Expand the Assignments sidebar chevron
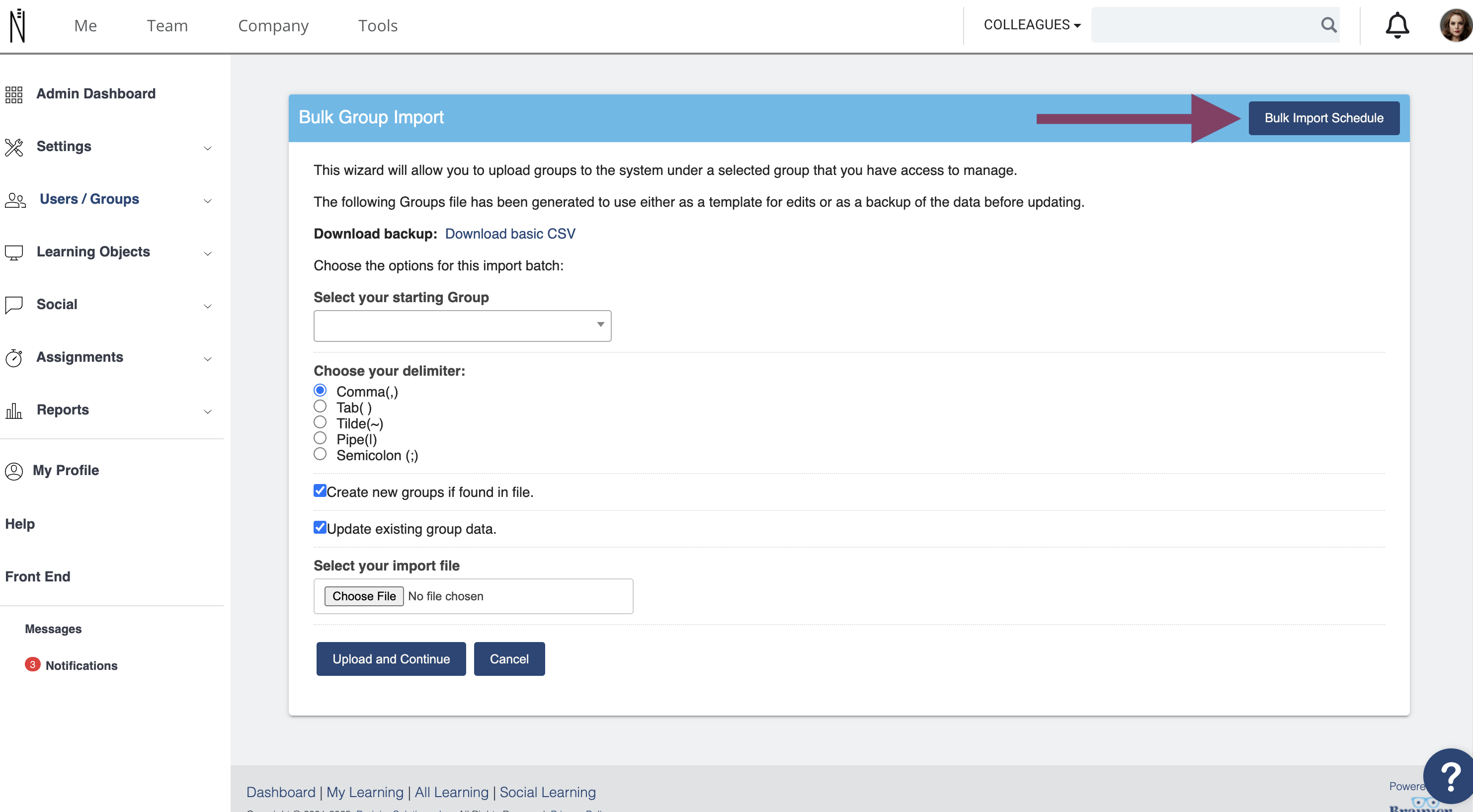This screenshot has height=812, width=1473. (208, 358)
